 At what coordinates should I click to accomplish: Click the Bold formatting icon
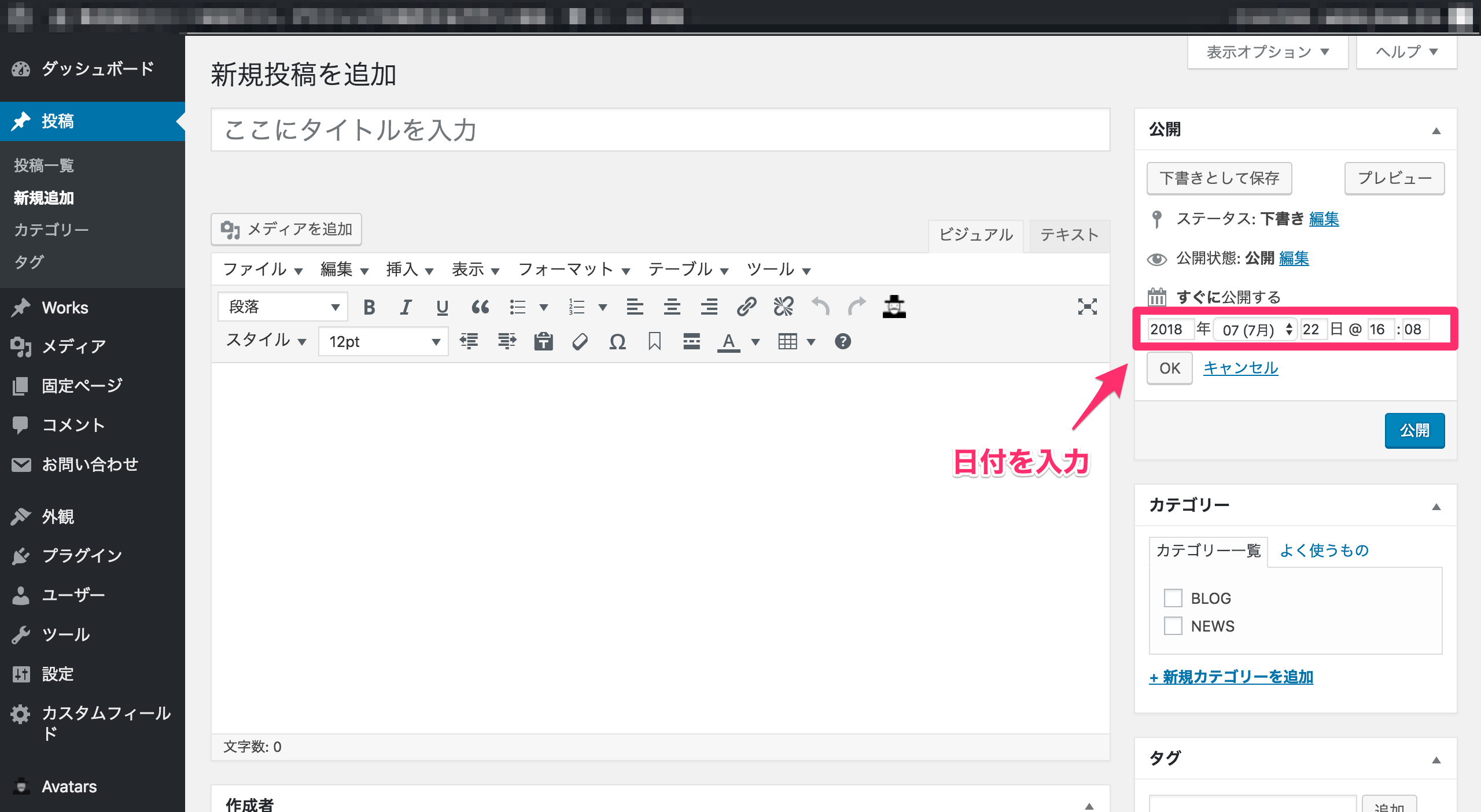[x=369, y=307]
